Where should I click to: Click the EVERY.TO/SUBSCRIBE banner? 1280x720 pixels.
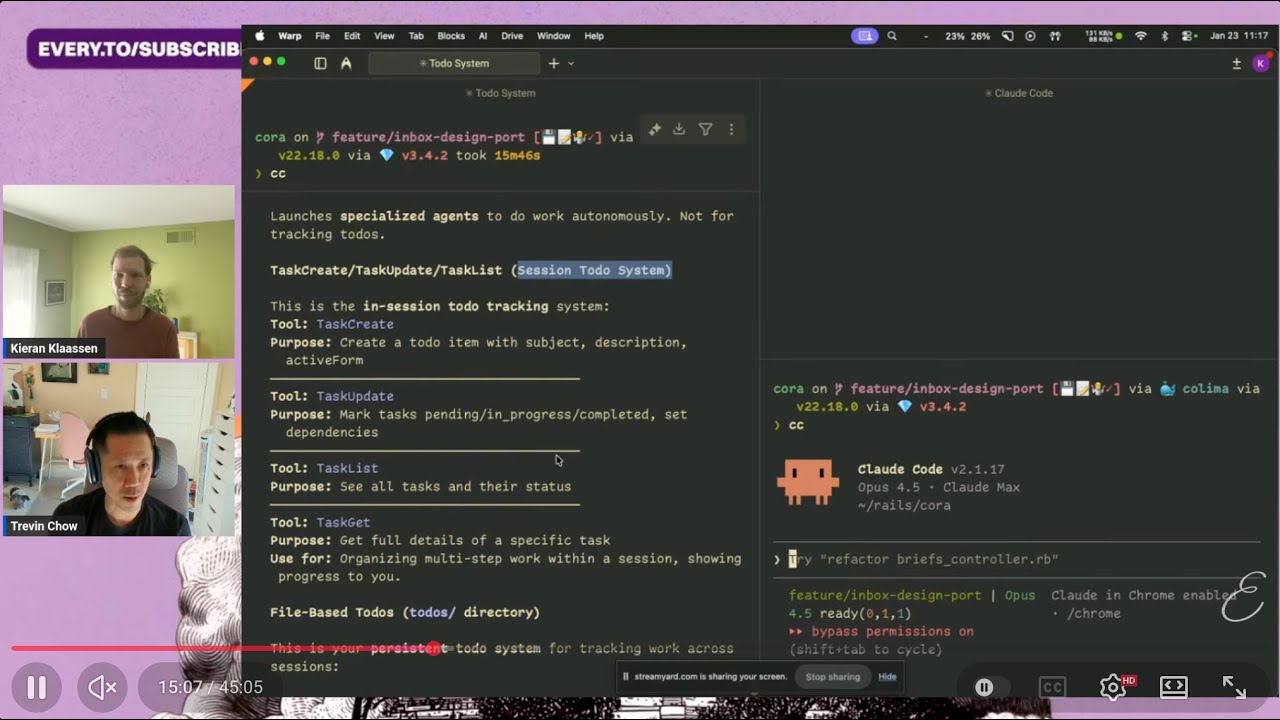pos(135,48)
